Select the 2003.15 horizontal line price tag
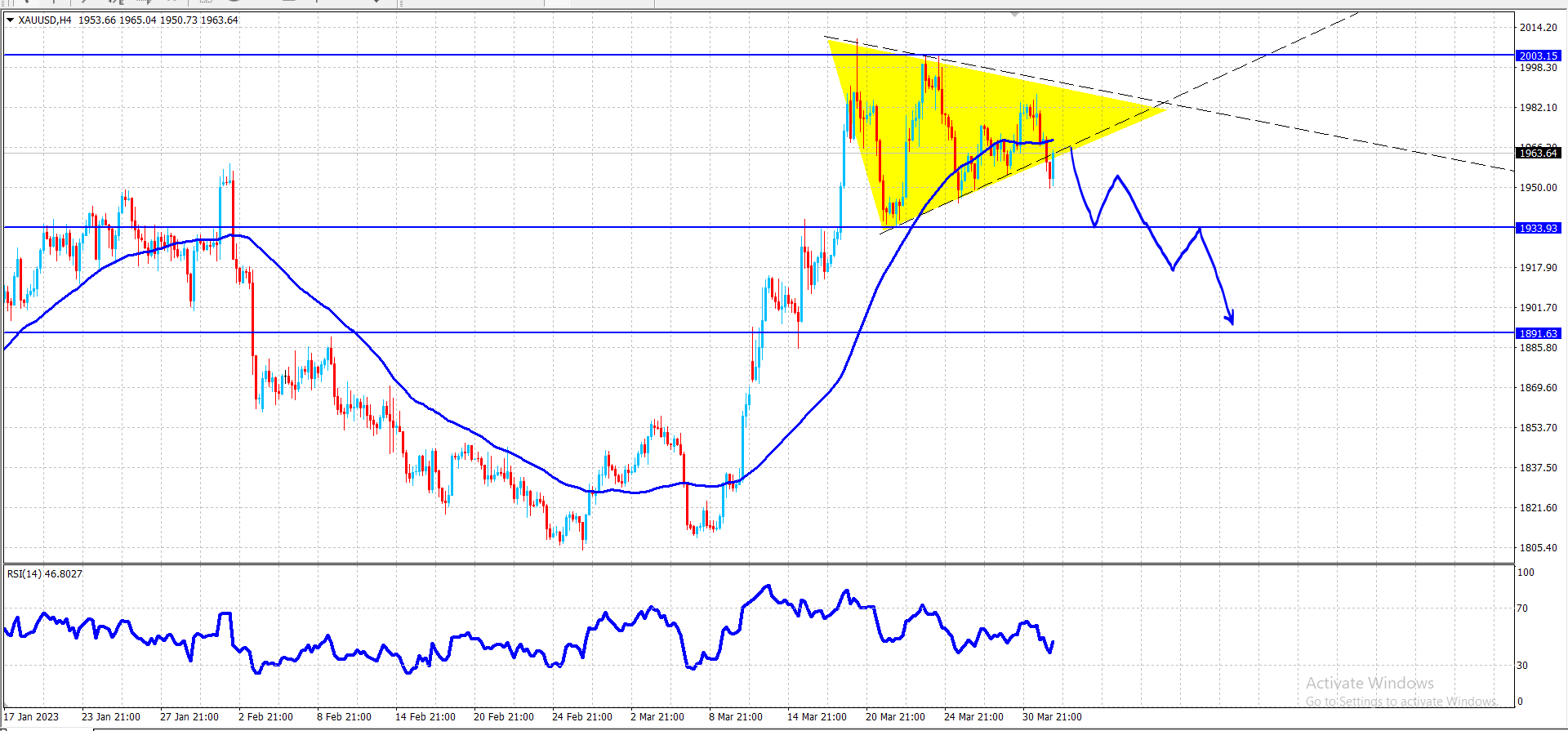The width and height of the screenshot is (1568, 731). click(1539, 56)
